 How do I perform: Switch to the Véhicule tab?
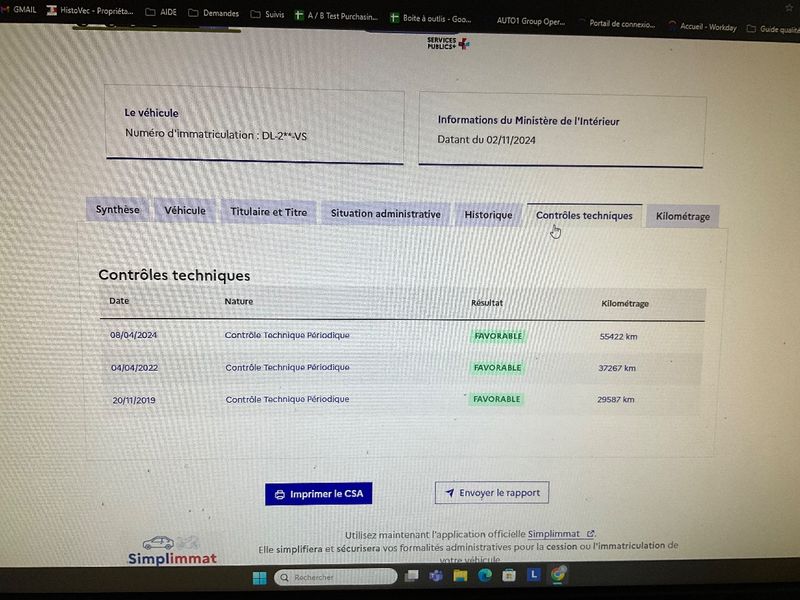pos(185,211)
